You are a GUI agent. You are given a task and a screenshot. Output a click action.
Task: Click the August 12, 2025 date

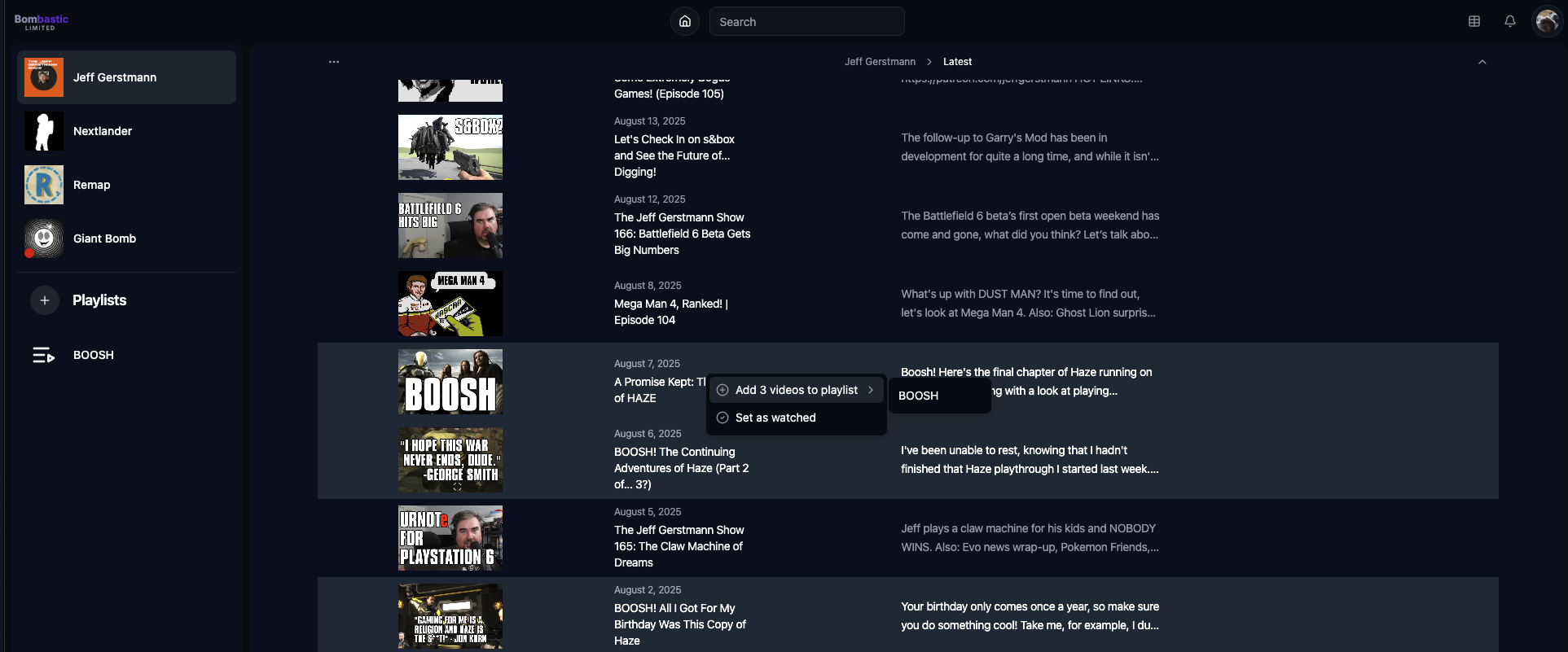(x=650, y=199)
